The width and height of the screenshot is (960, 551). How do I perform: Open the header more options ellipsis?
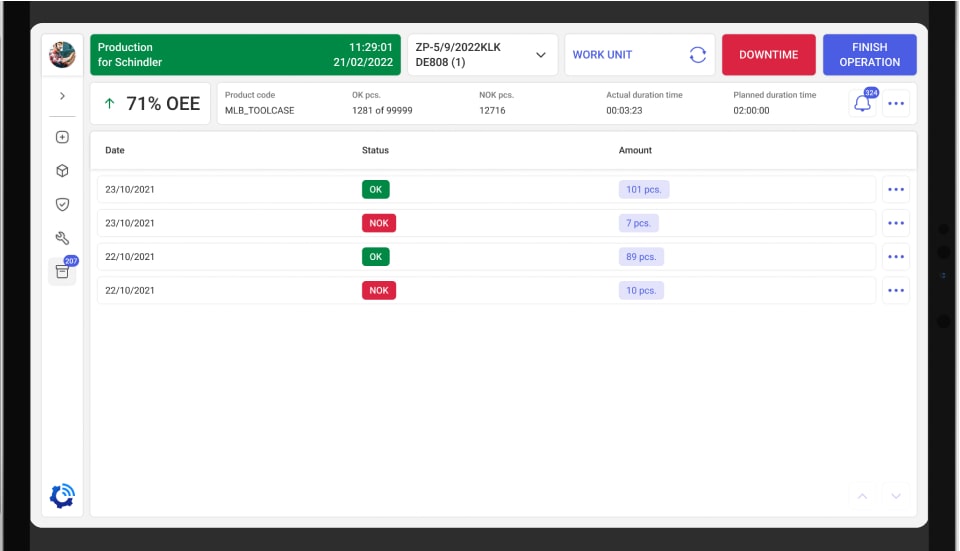point(896,103)
